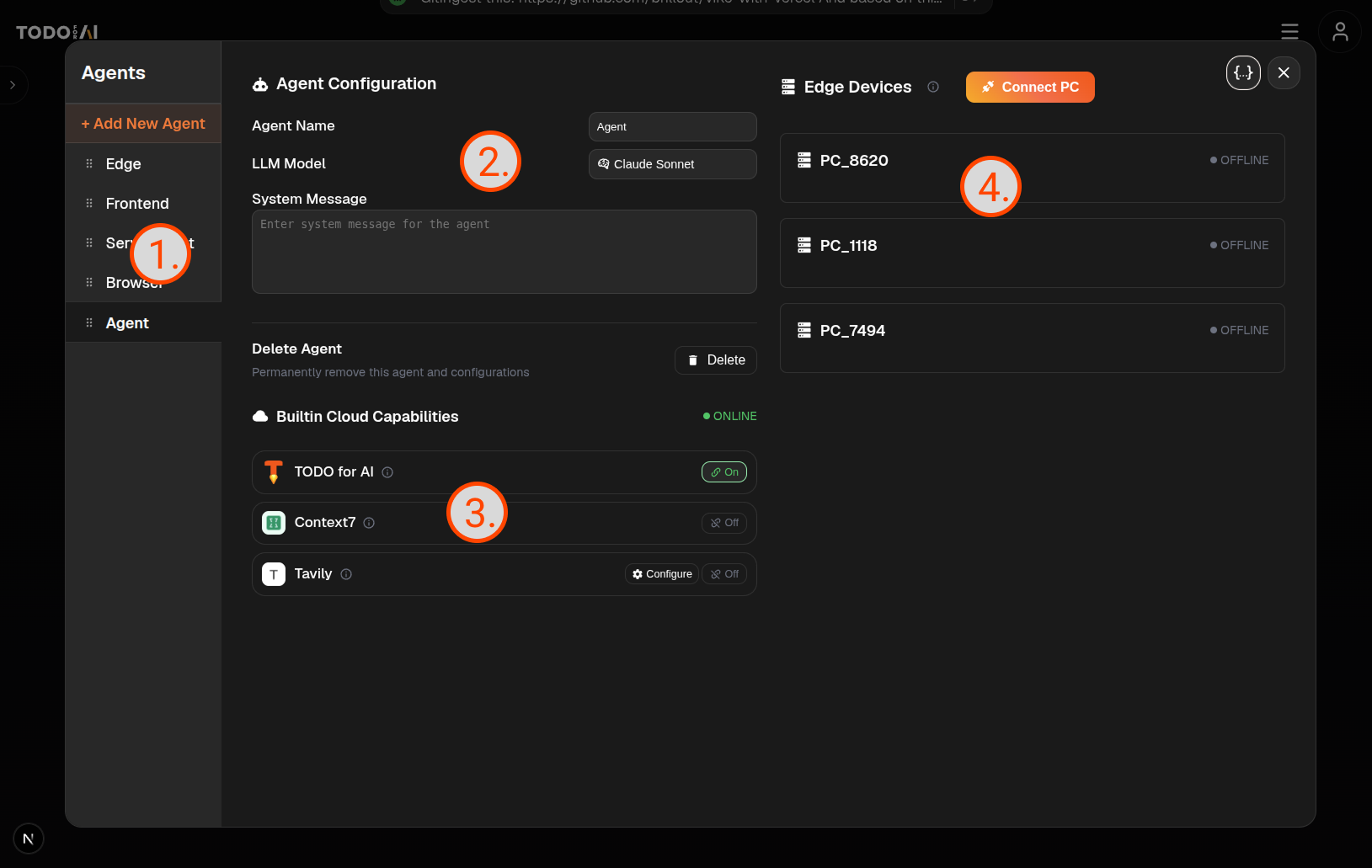Enable the Tavily capability toggle

723,574
